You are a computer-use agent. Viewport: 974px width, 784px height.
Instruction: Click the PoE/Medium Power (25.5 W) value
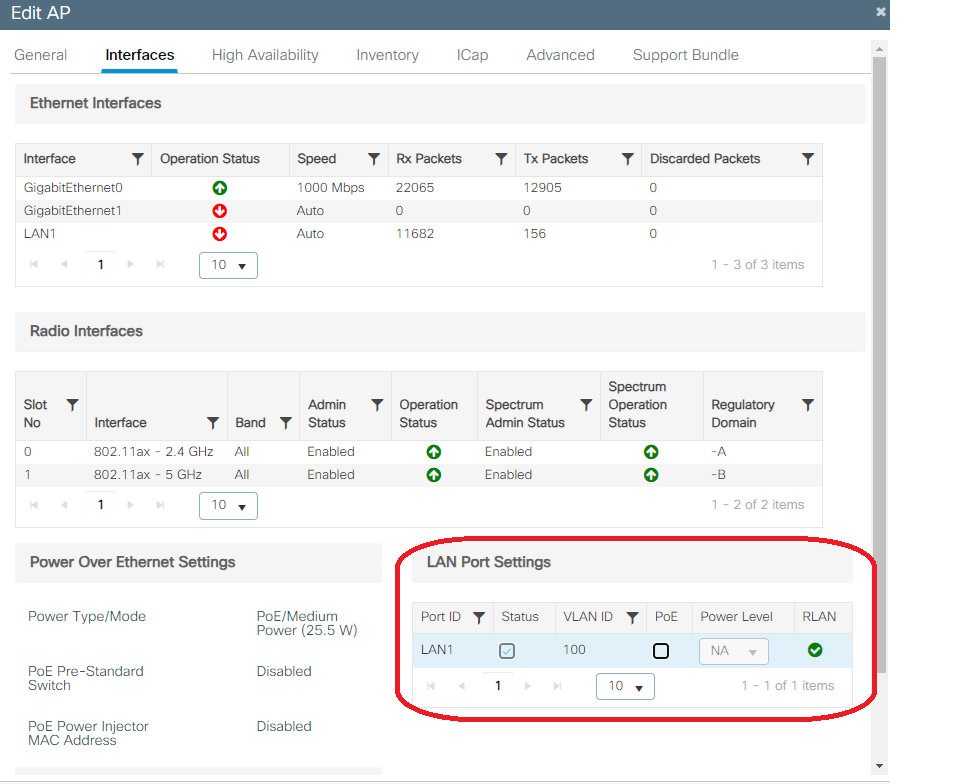tap(307, 624)
